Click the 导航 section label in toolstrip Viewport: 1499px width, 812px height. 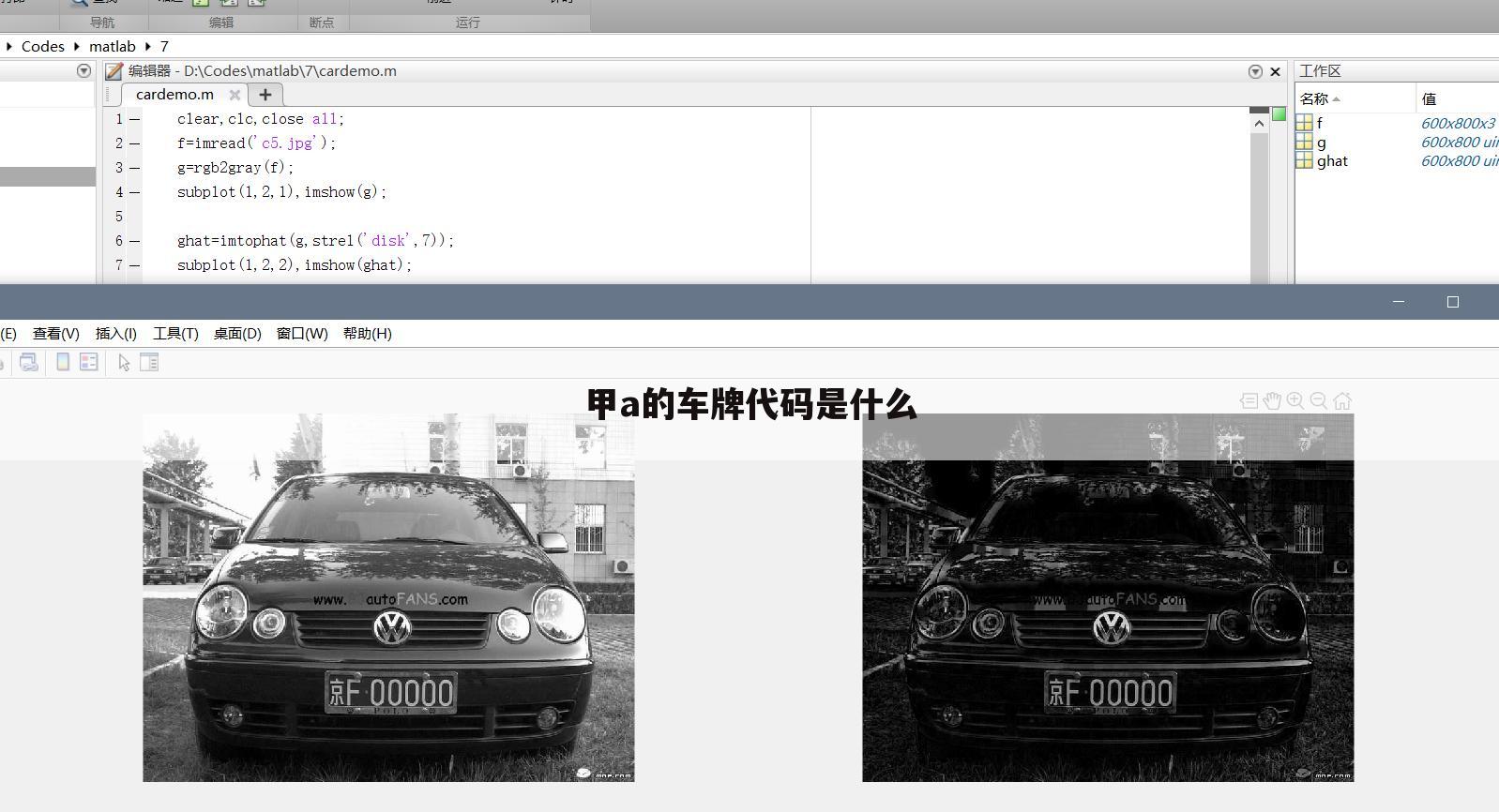click(x=102, y=23)
